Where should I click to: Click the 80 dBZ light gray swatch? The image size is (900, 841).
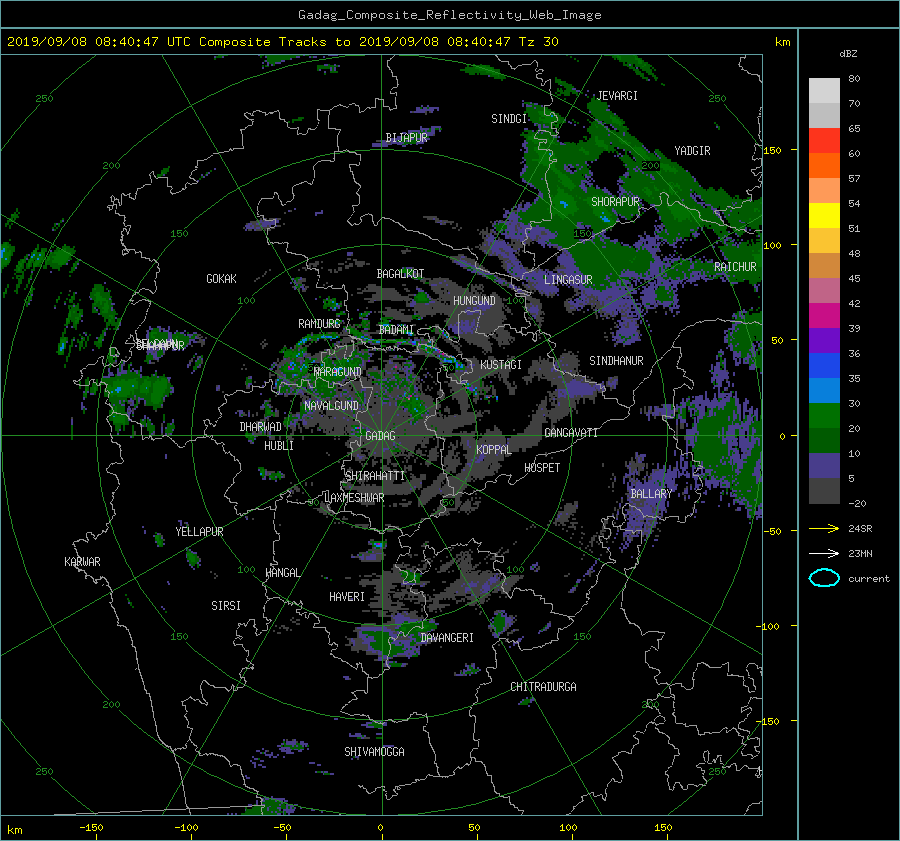pos(824,90)
